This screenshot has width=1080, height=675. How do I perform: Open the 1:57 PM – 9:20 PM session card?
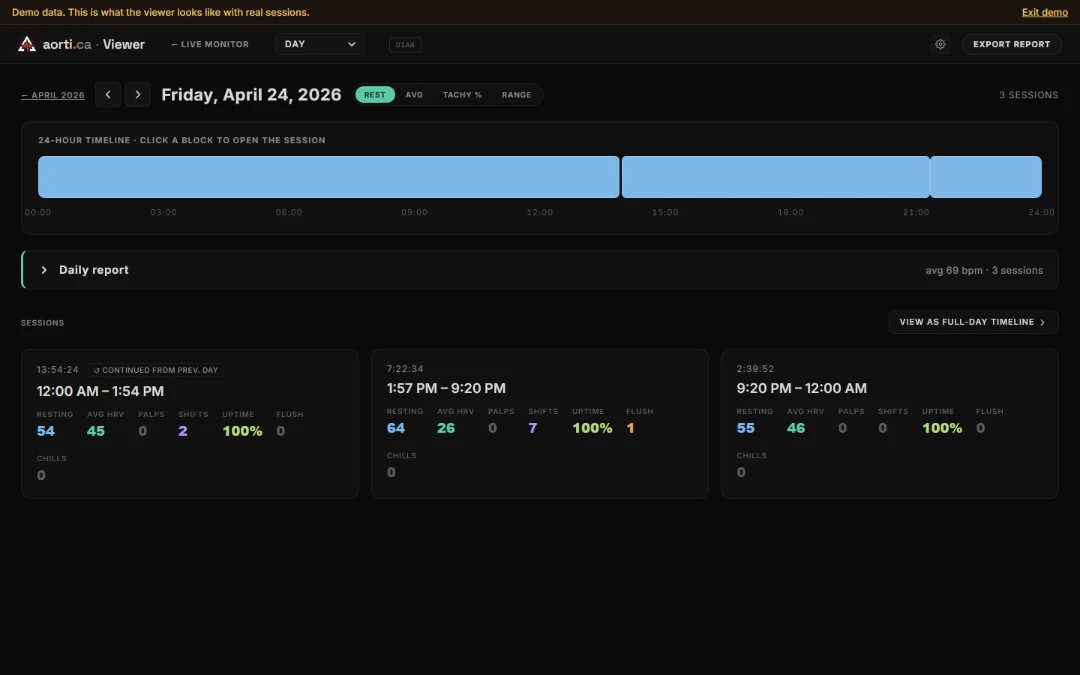click(540, 424)
